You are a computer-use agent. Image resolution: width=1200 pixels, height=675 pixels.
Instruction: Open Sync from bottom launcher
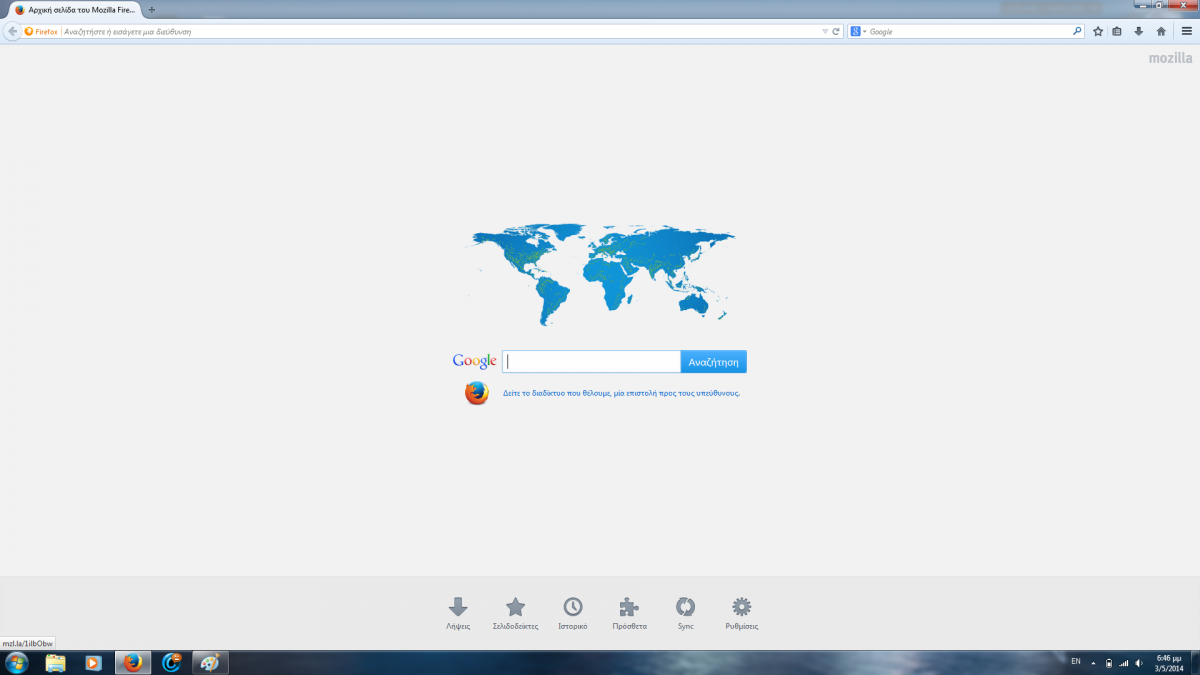pos(685,613)
